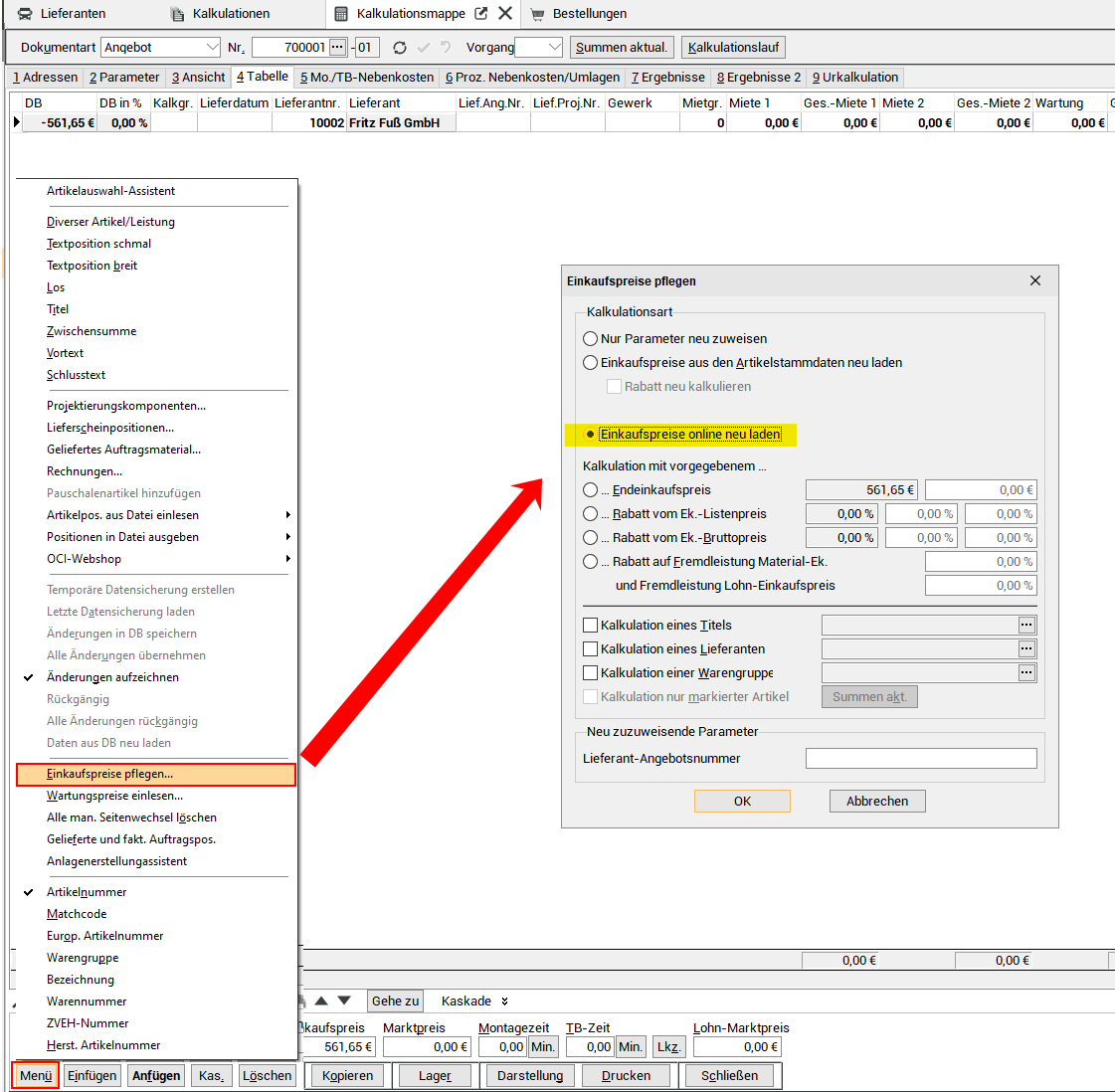Image resolution: width=1115 pixels, height=1092 pixels.
Task: Start the Kalkulationslauf button
Action: [733, 48]
